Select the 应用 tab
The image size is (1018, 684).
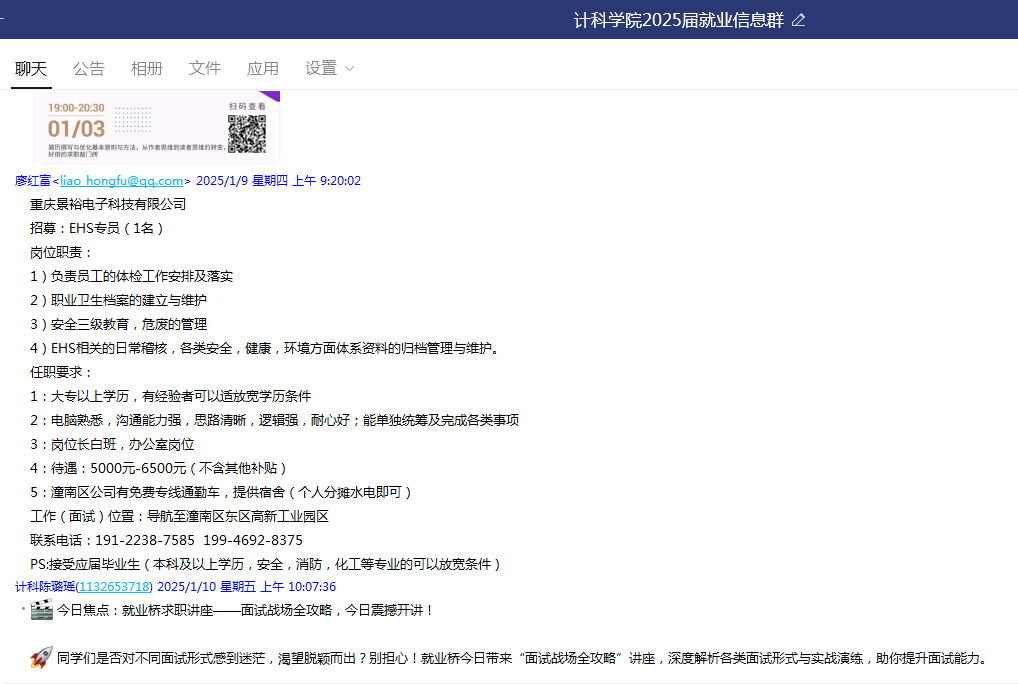click(x=263, y=68)
